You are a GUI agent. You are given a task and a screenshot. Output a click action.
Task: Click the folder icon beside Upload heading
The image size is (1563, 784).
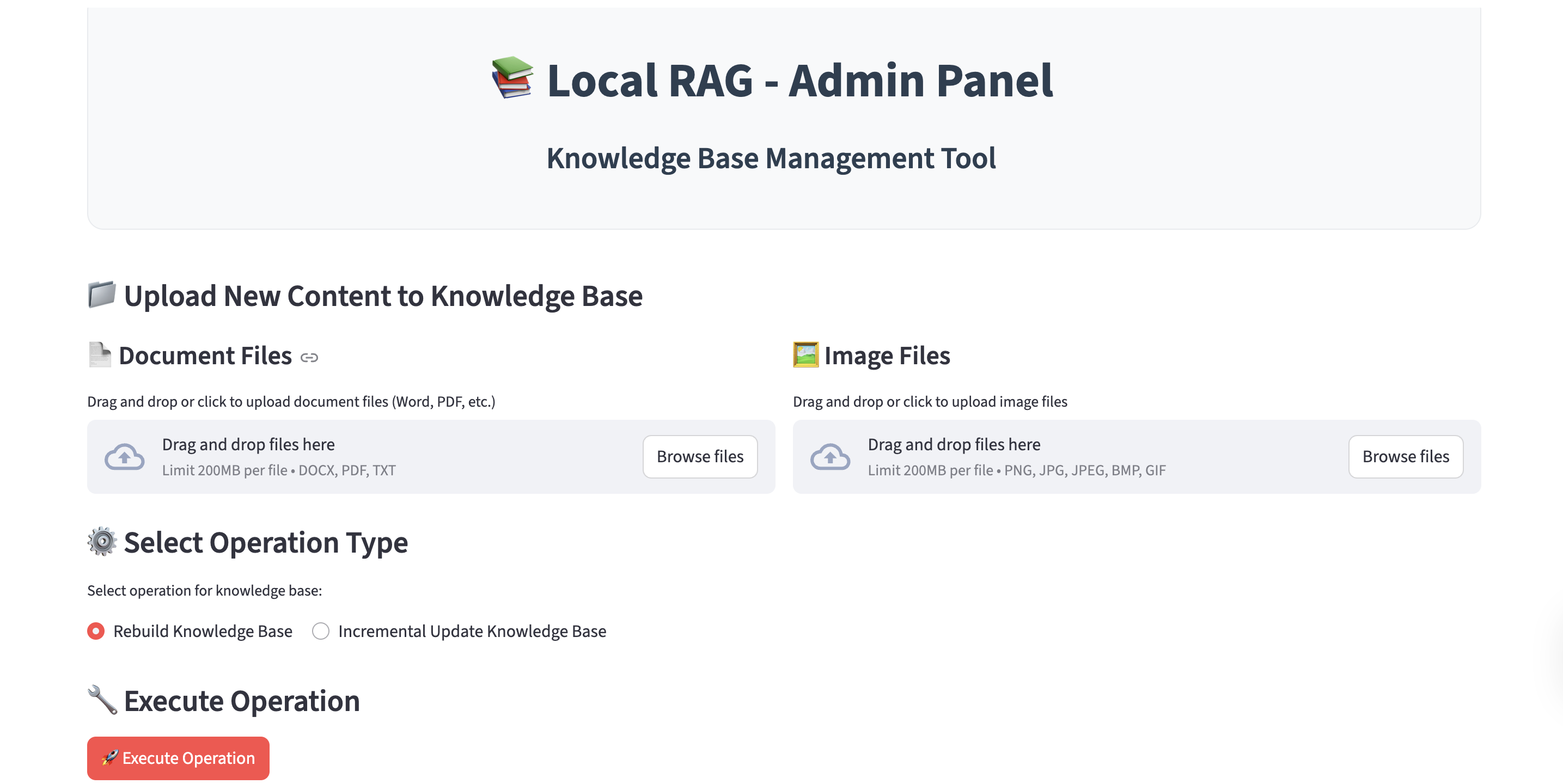[x=101, y=295]
